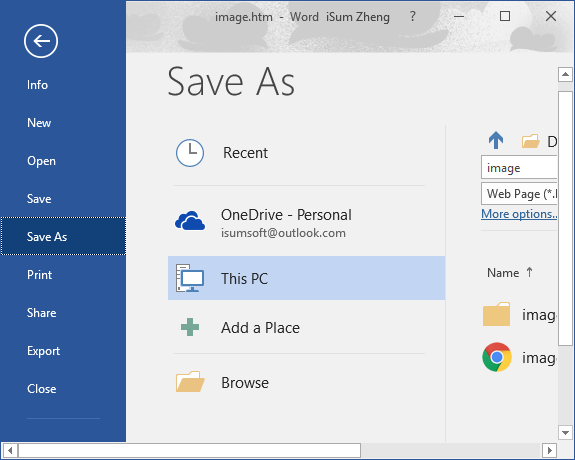Click the vertical scrollbar up arrow
The width and height of the screenshot is (575, 460).
tap(565, 74)
